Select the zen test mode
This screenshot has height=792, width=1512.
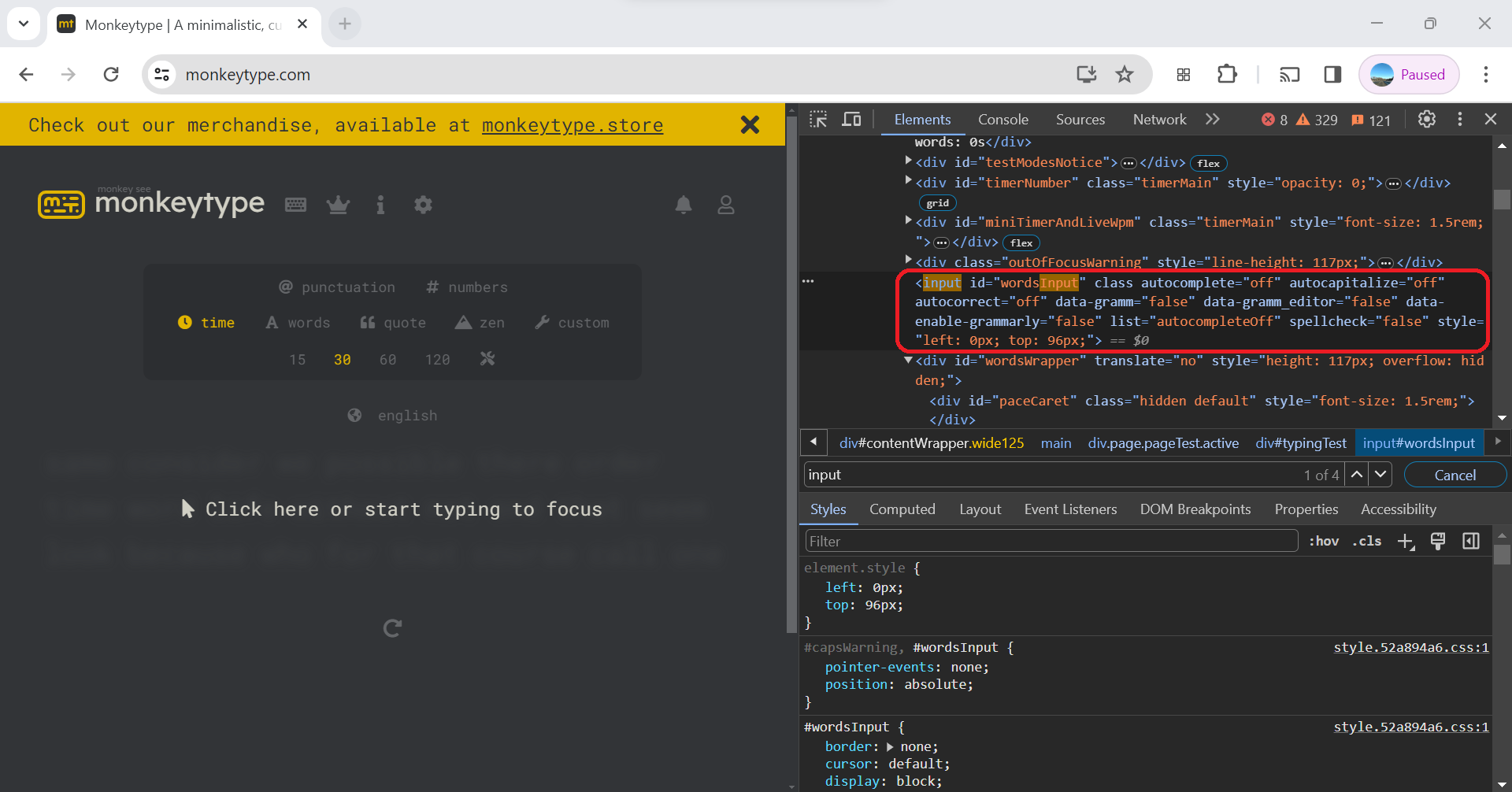pos(480,323)
